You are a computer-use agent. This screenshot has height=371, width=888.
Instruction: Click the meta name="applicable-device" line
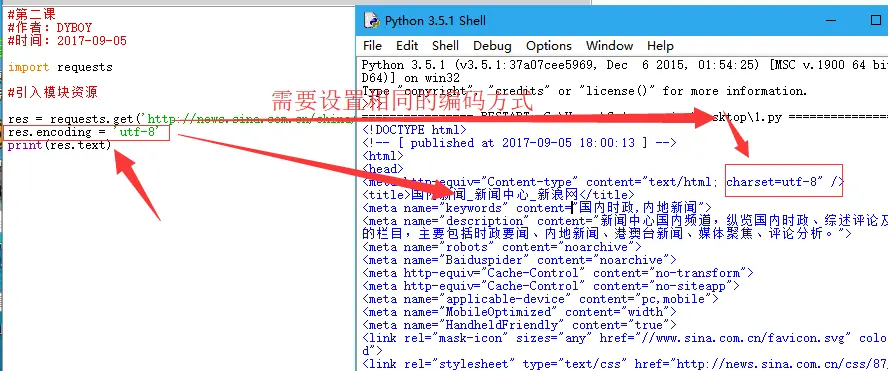[x=540, y=299]
